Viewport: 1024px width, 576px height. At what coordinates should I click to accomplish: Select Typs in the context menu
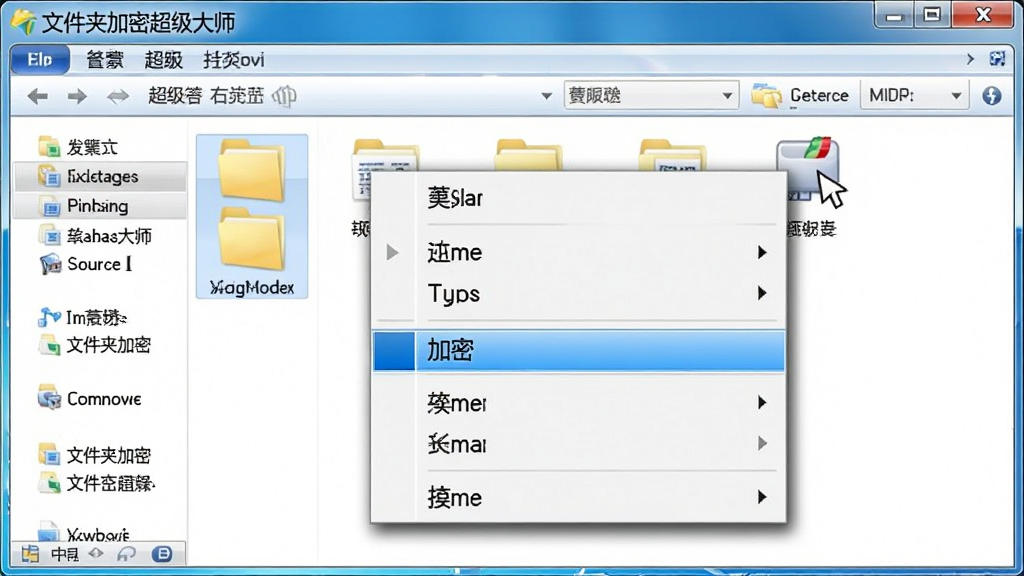[579, 293]
